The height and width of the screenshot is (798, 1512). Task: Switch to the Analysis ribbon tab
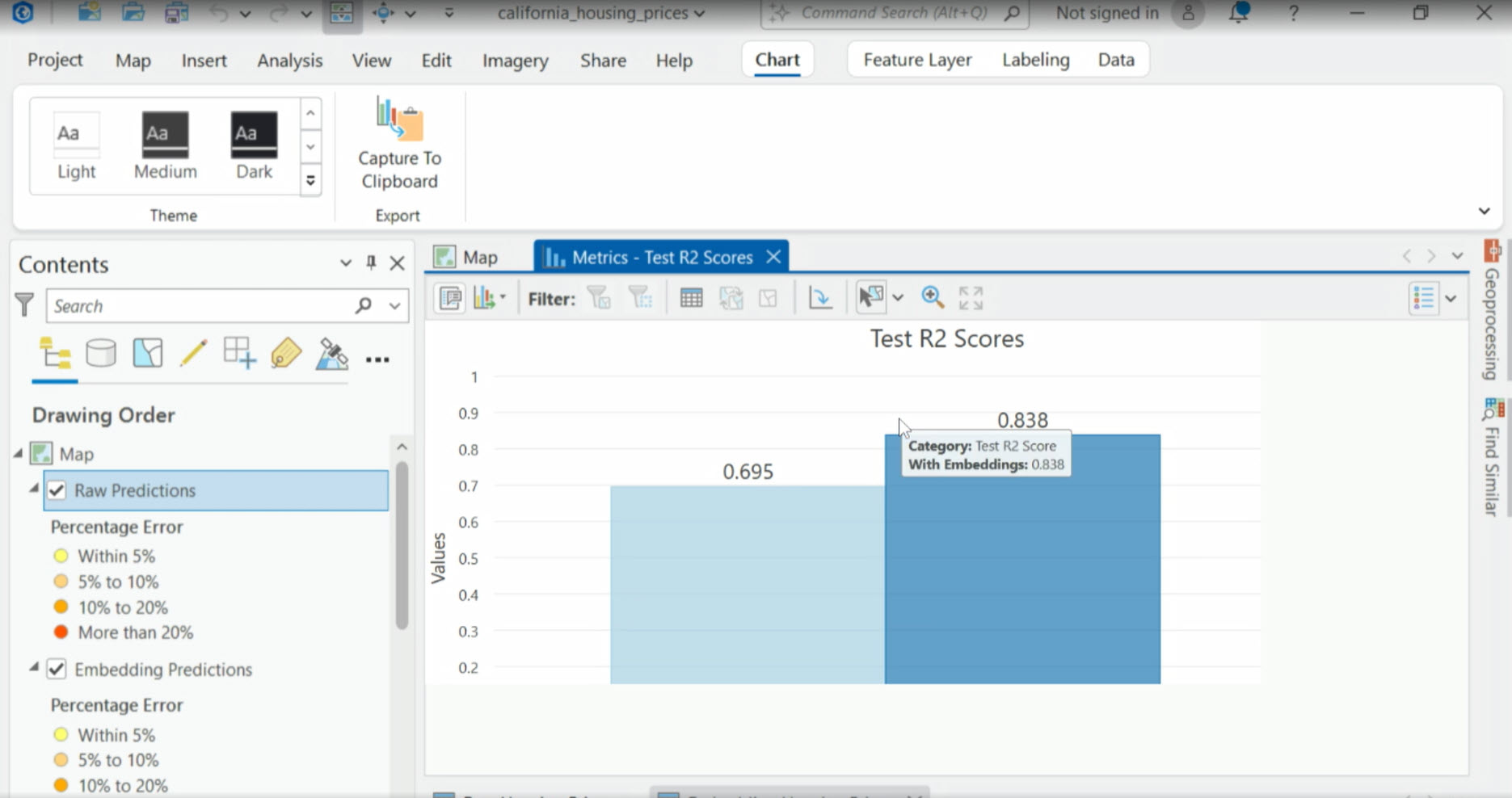[289, 61]
